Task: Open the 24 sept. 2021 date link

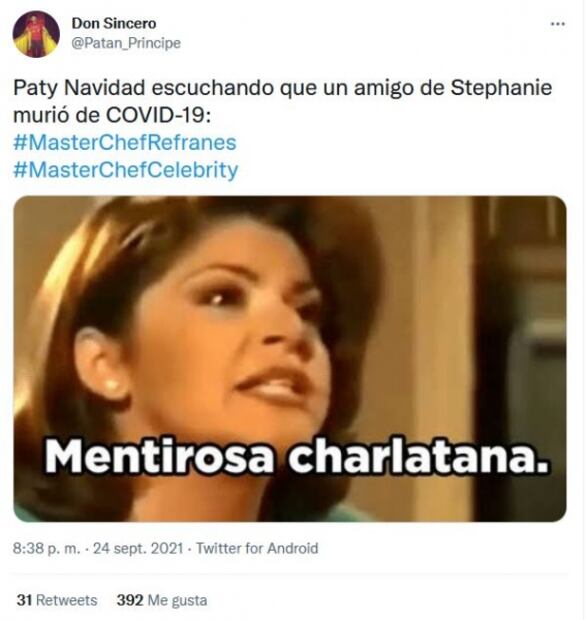Action: (x=138, y=548)
